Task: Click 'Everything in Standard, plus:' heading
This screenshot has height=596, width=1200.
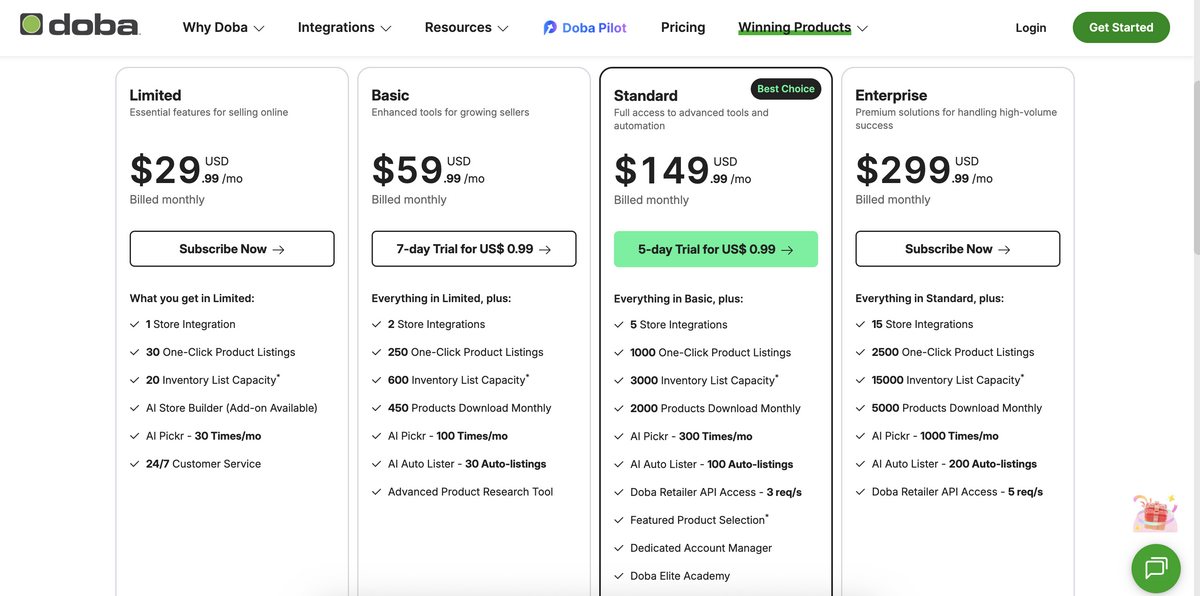Action: (x=929, y=298)
